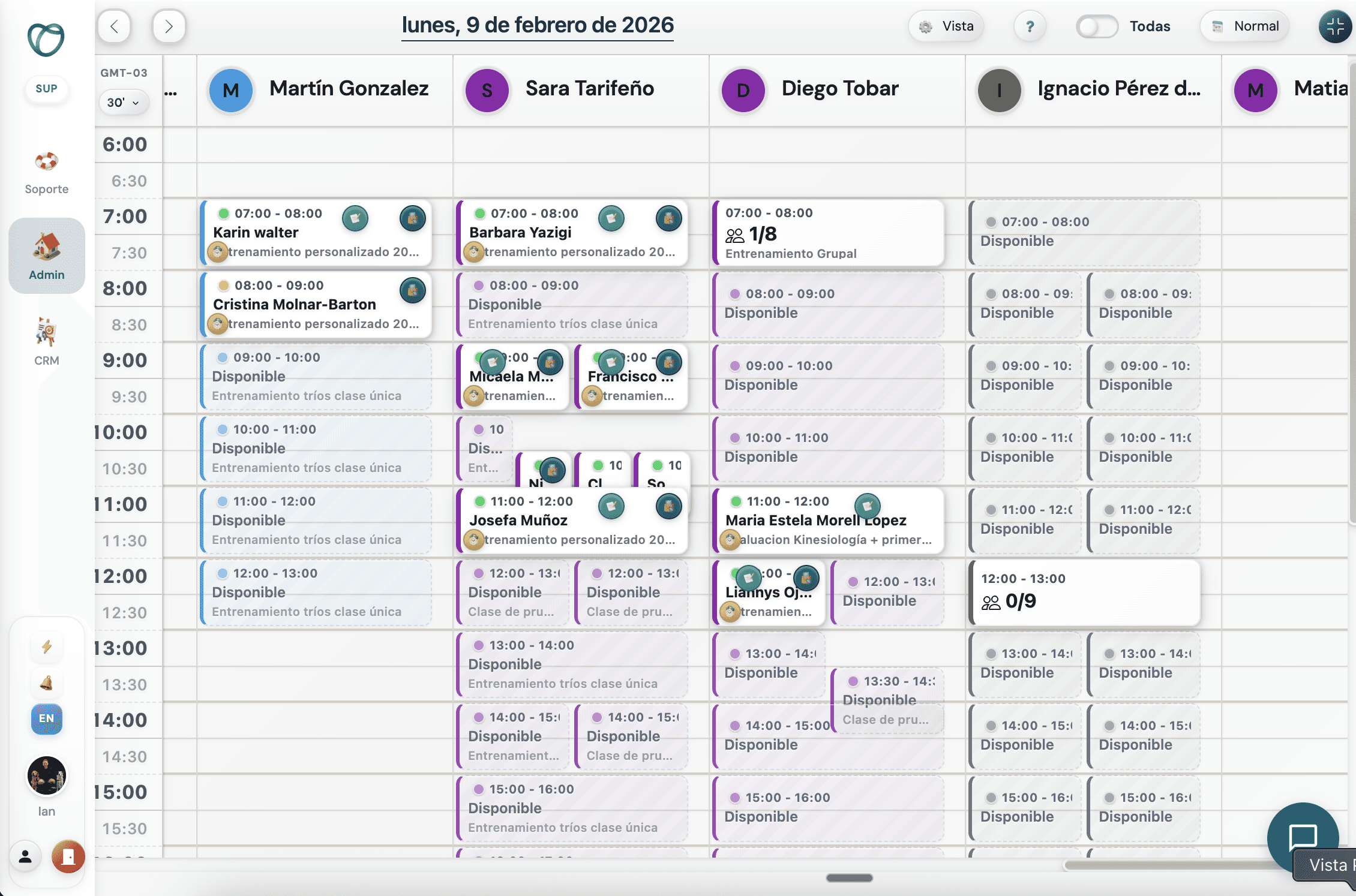Click the date title lunes 9 de febrero
Screen dimensions: 1356x896
[537, 25]
